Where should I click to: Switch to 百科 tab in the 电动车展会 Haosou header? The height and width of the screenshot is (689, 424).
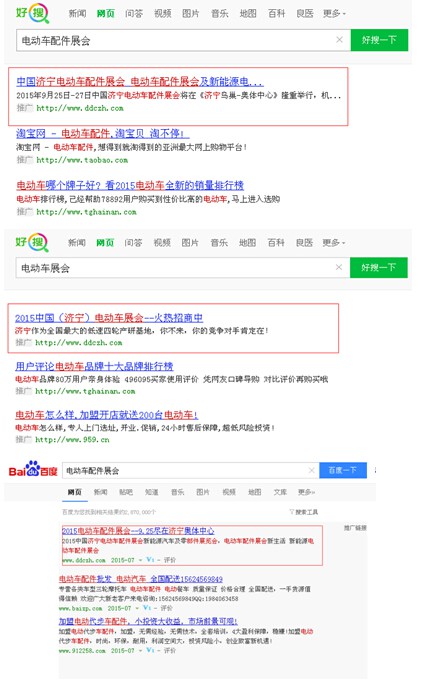[276, 243]
